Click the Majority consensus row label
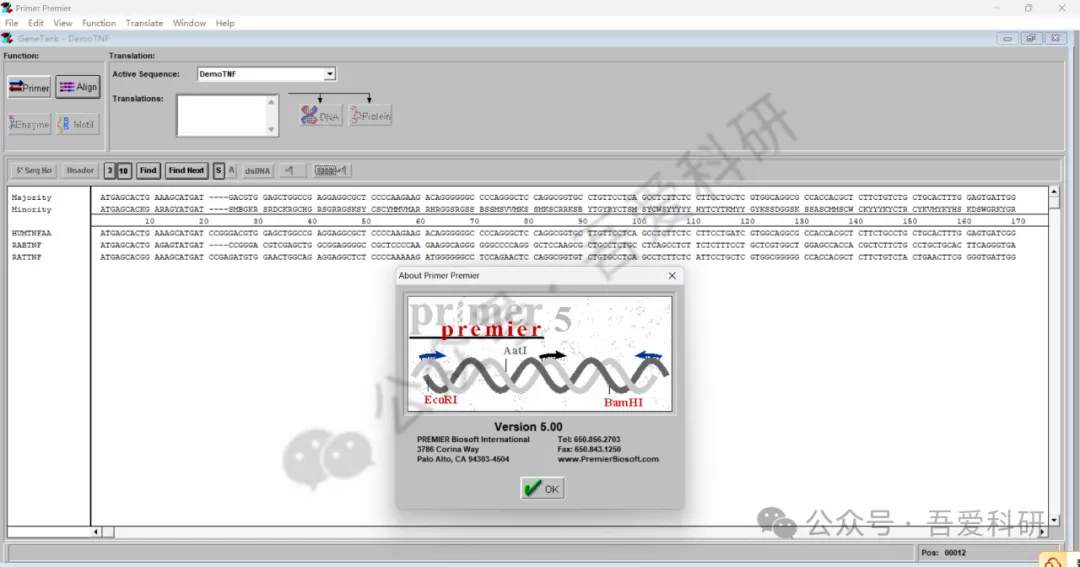 point(31,197)
